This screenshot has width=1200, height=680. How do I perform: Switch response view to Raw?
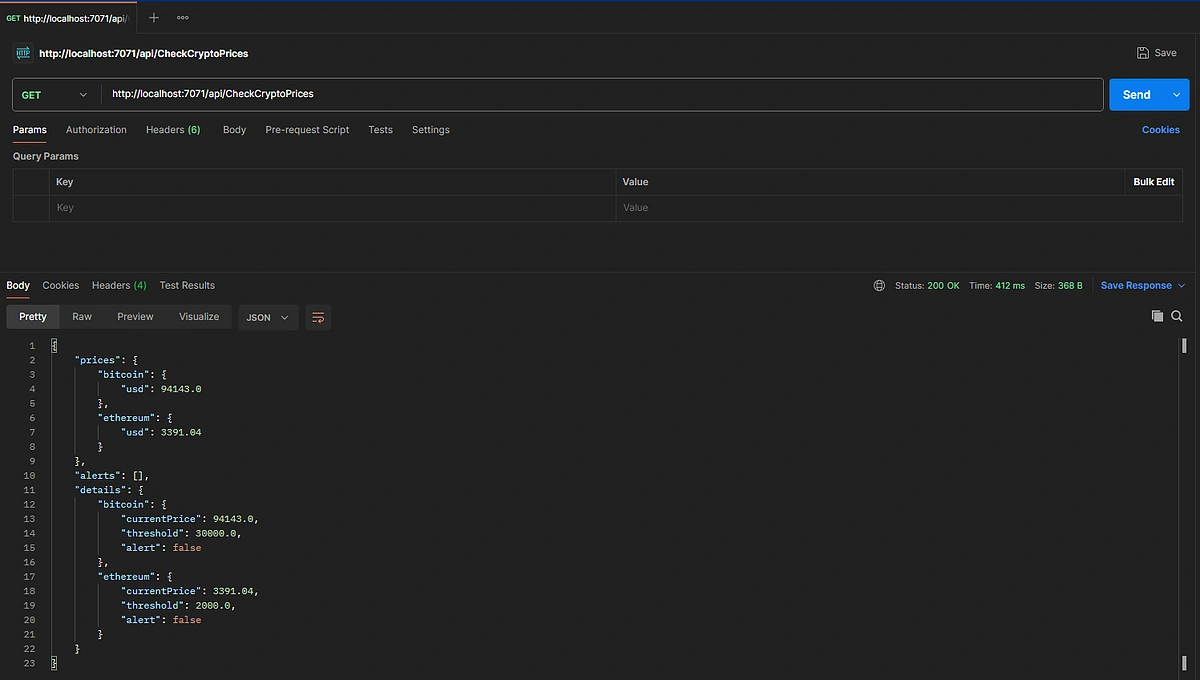[x=81, y=317]
